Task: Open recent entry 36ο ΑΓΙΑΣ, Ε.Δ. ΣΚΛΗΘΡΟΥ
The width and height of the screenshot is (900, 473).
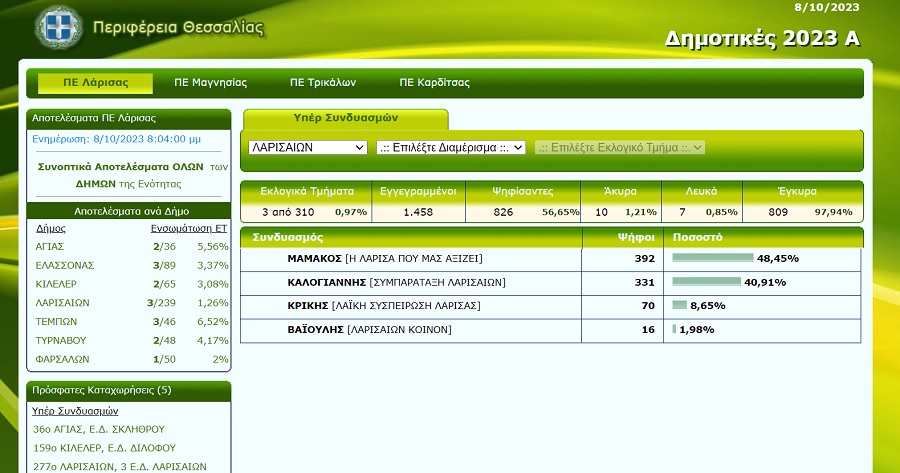Action: coord(99,429)
